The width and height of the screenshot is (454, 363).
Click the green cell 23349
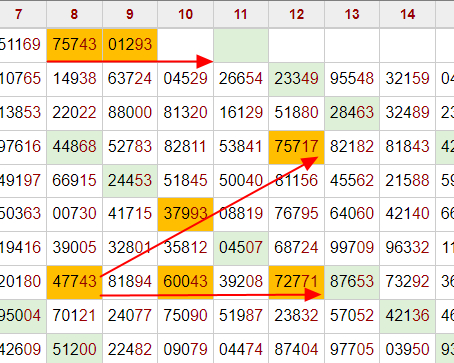pyautogui.click(x=297, y=79)
